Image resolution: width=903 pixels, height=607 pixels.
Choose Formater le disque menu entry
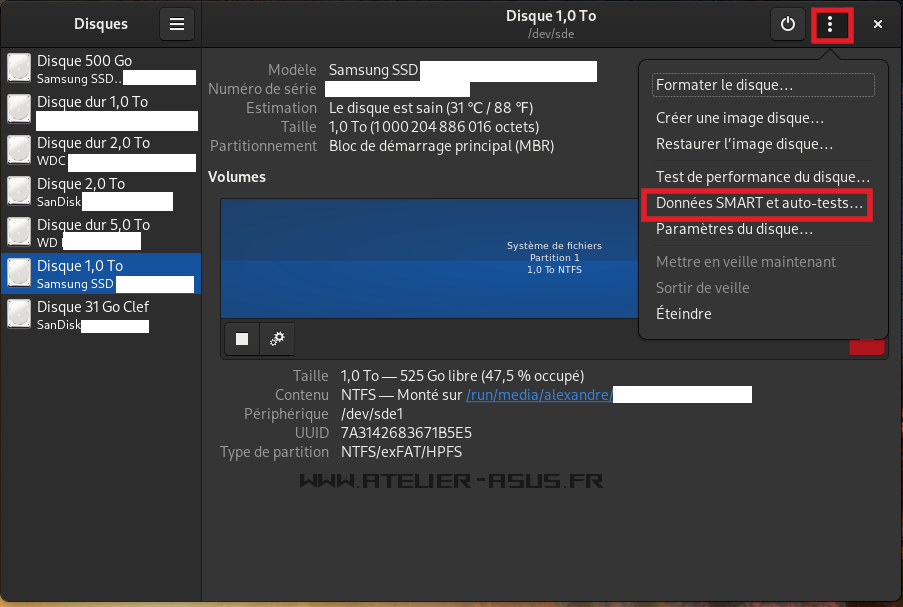click(763, 86)
